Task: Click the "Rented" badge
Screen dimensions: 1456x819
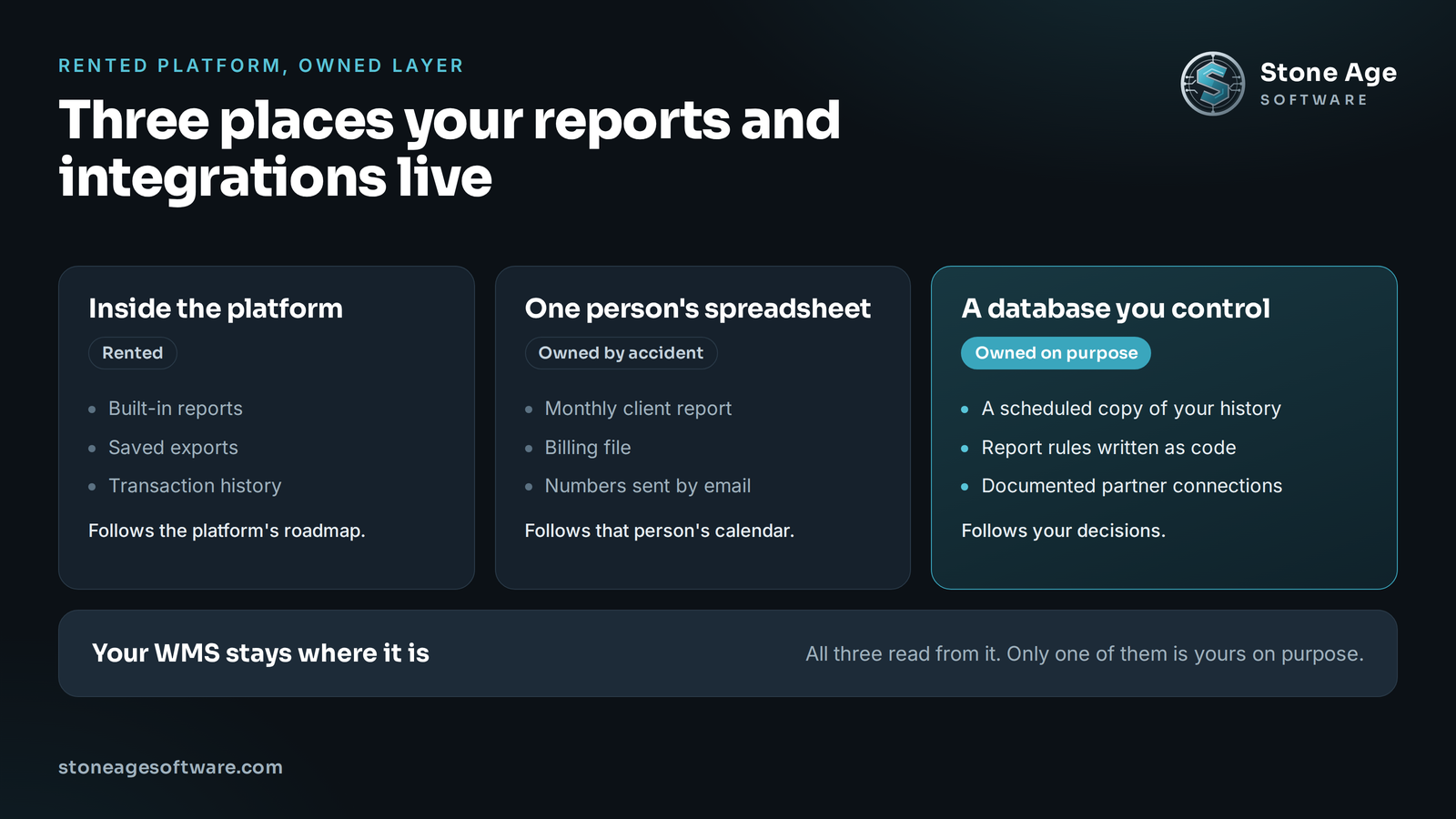Action: pyautogui.click(x=133, y=353)
